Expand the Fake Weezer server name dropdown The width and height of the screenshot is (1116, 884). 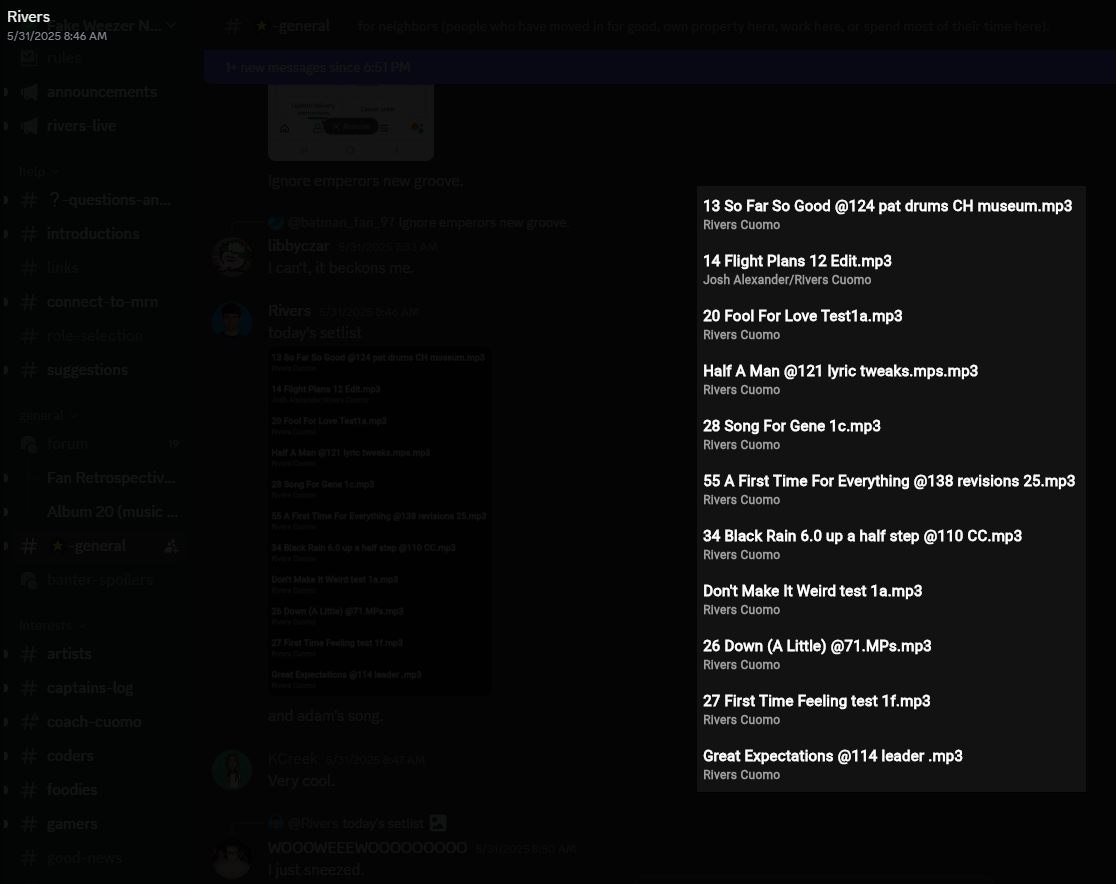pos(171,26)
